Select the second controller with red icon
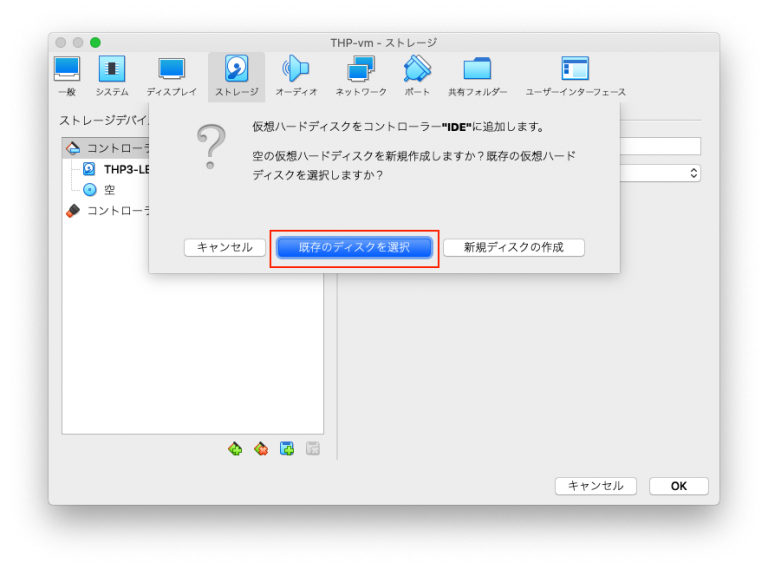768x569 pixels. (107, 211)
